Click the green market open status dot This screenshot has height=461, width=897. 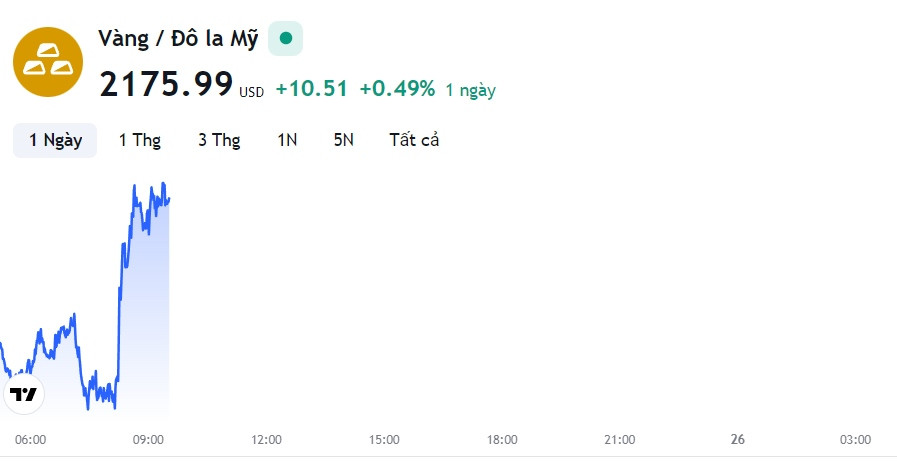(285, 38)
